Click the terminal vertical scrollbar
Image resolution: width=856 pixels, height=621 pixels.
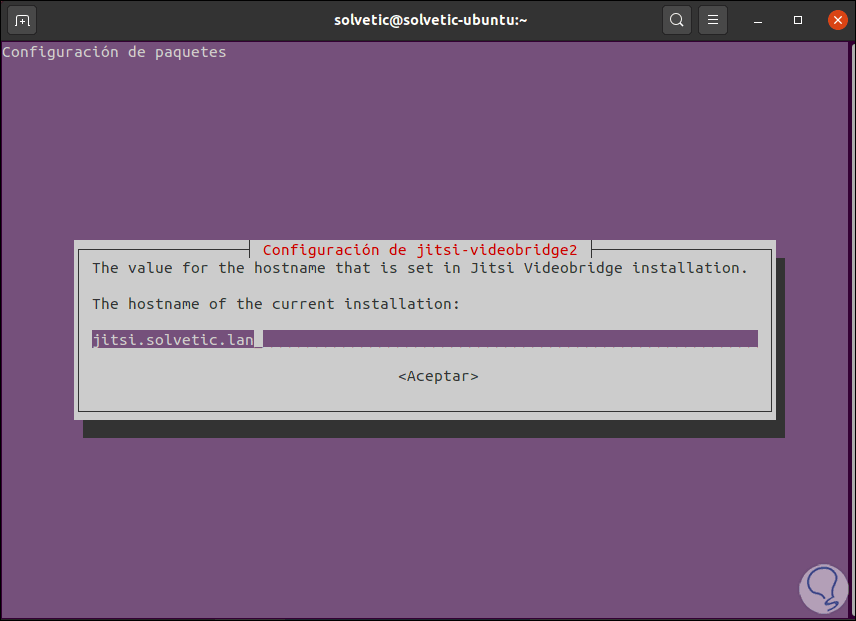[852, 330]
